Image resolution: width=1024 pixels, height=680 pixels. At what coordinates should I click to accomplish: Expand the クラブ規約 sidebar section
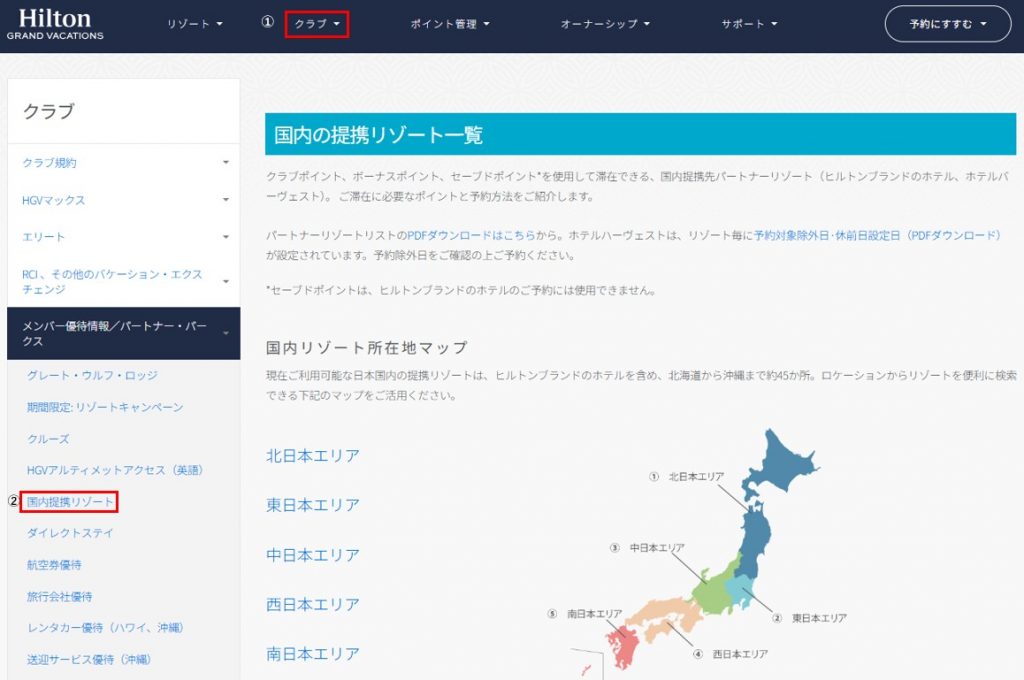[50, 163]
